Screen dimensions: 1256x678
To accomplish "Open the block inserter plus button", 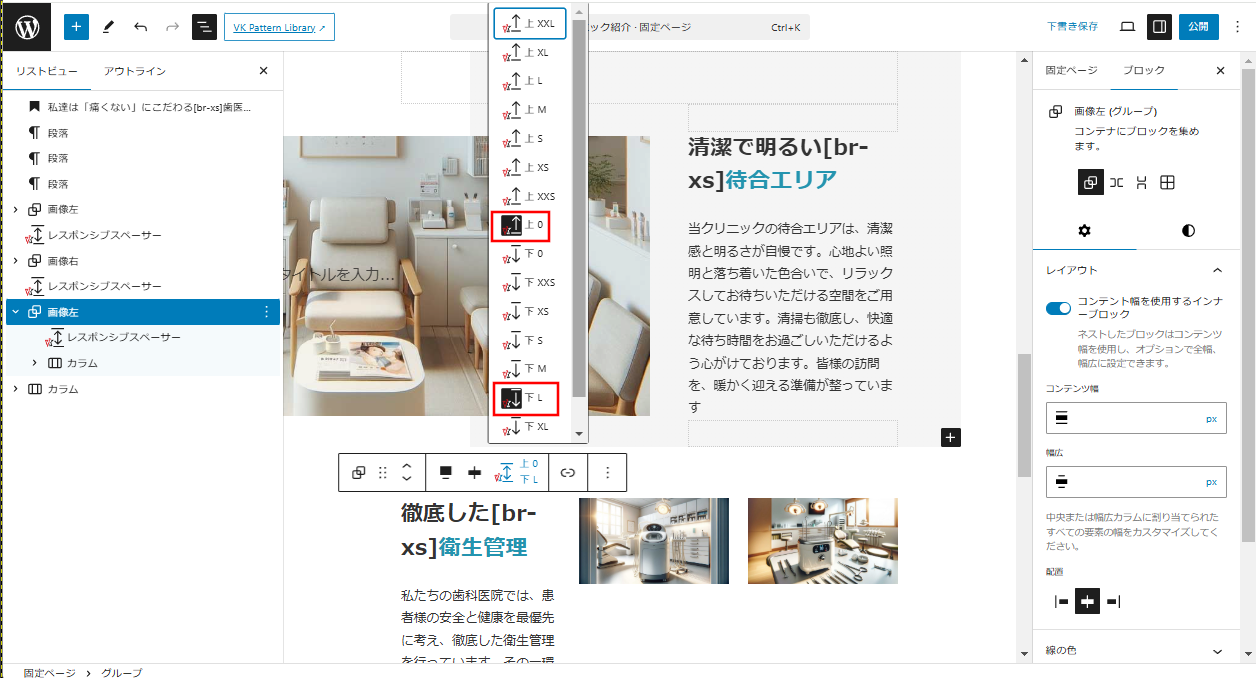I will (76, 27).
